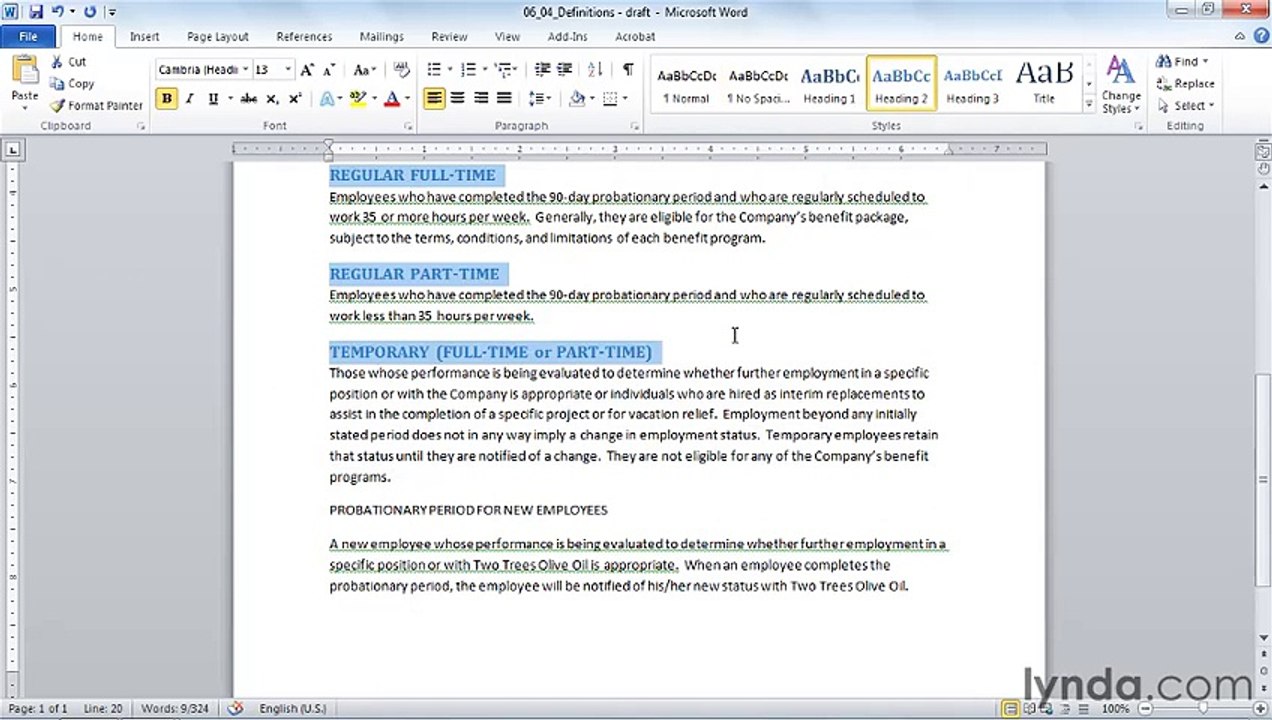Justify the paragraph text
Image resolution: width=1272 pixels, height=720 pixels.
point(504,99)
